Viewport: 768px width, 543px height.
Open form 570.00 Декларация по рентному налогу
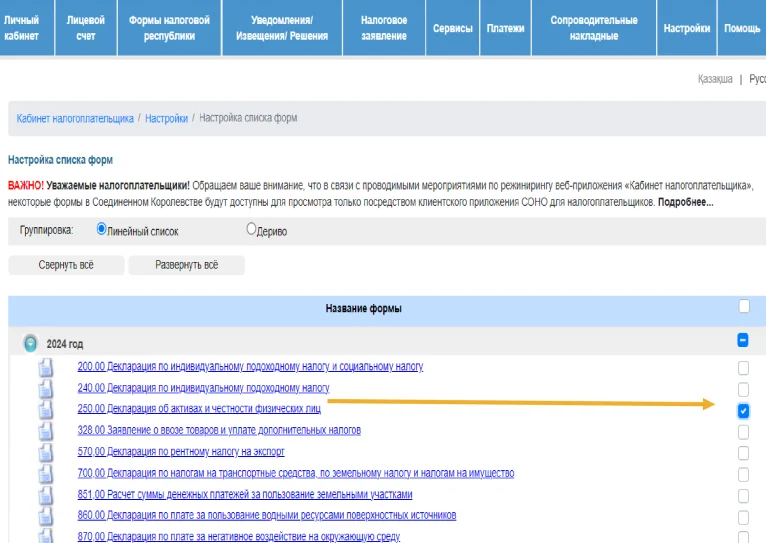[181, 451]
